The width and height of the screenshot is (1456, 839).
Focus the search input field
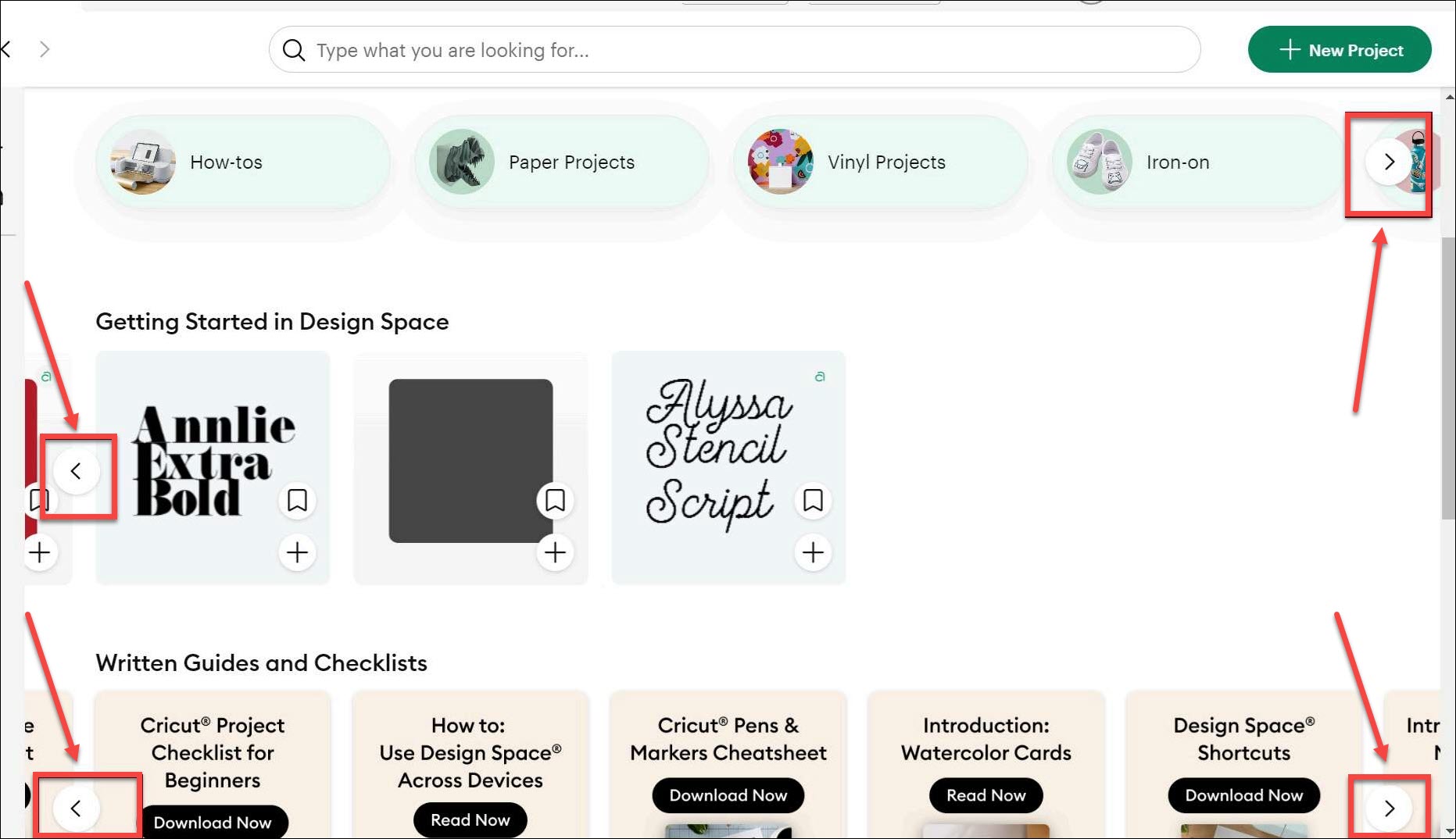point(735,50)
